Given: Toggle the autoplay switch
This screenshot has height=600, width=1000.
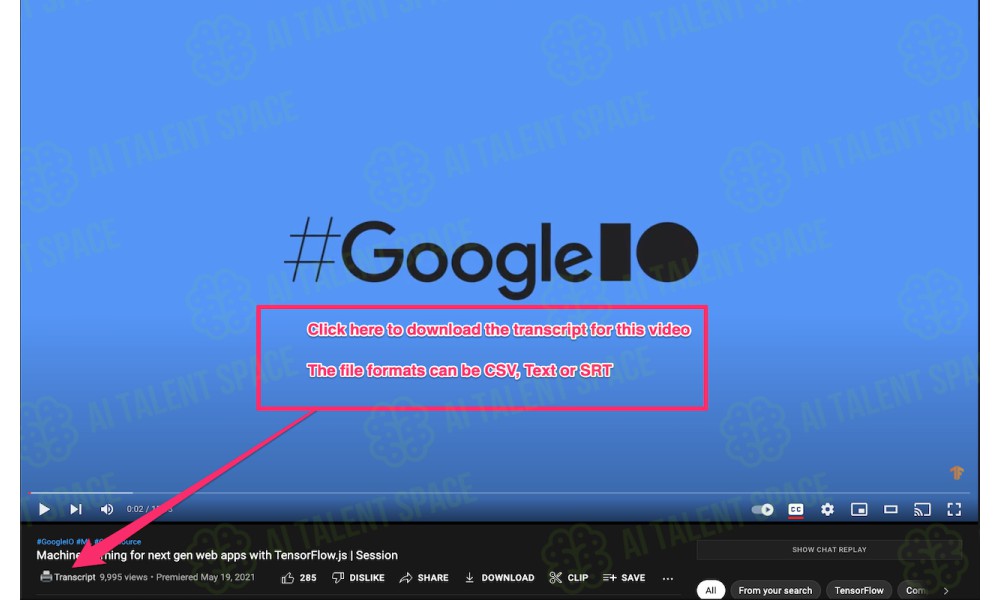Looking at the screenshot, I should coord(762,509).
